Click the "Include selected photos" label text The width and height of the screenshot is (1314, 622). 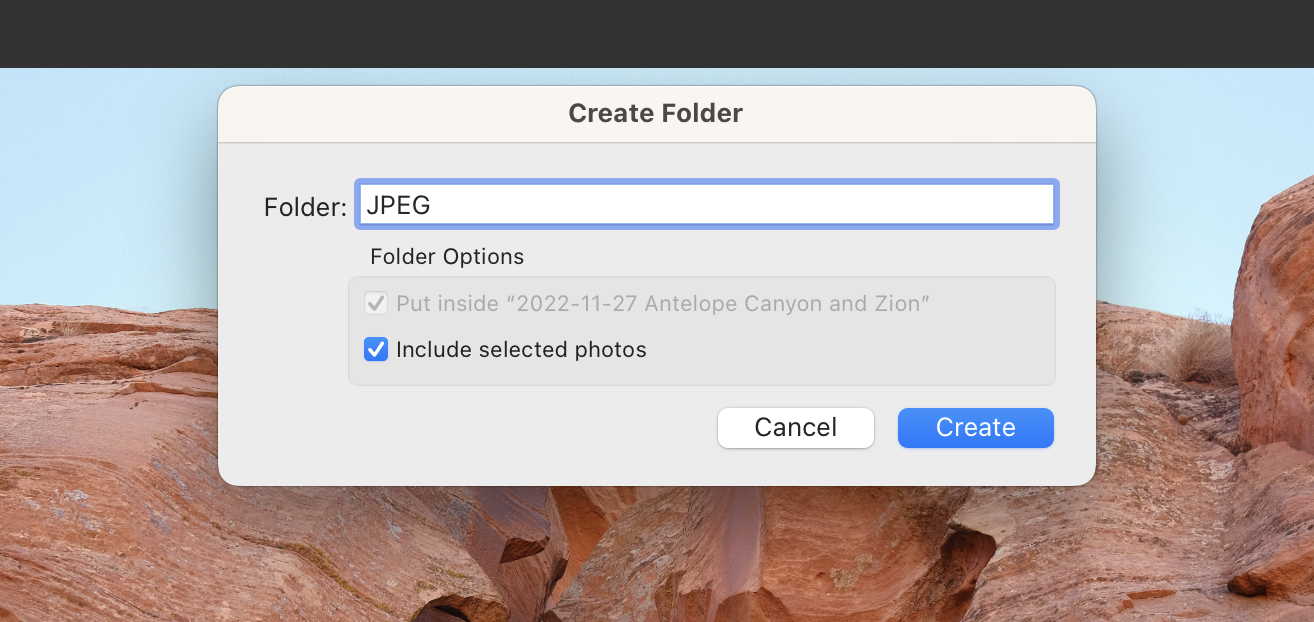[x=521, y=350]
